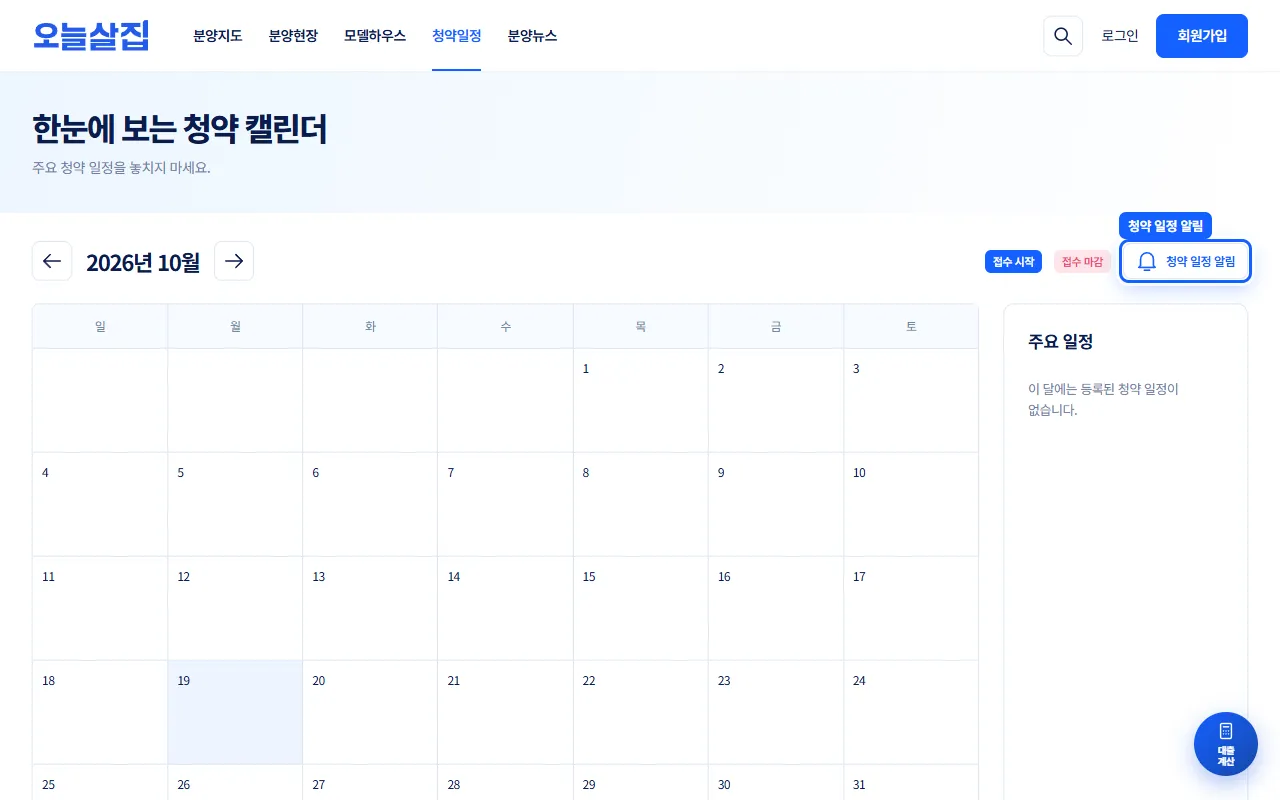Select October 1 on the calendar
The image size is (1280, 800).
pyautogui.click(x=641, y=400)
